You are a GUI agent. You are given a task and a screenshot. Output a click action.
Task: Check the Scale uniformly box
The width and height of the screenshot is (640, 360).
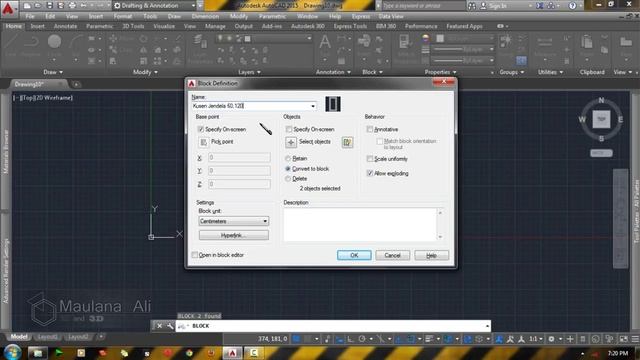(x=370, y=158)
